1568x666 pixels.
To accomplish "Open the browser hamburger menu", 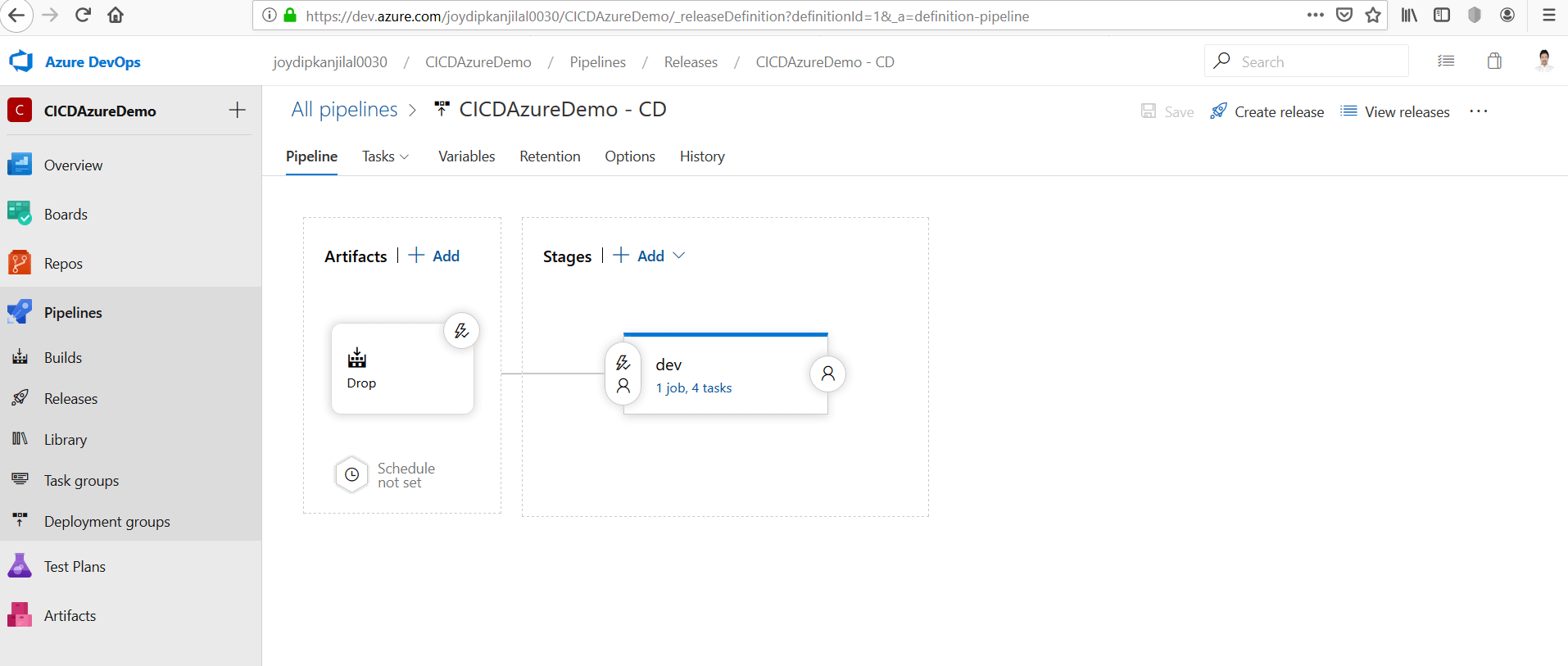I will 1549,15.
